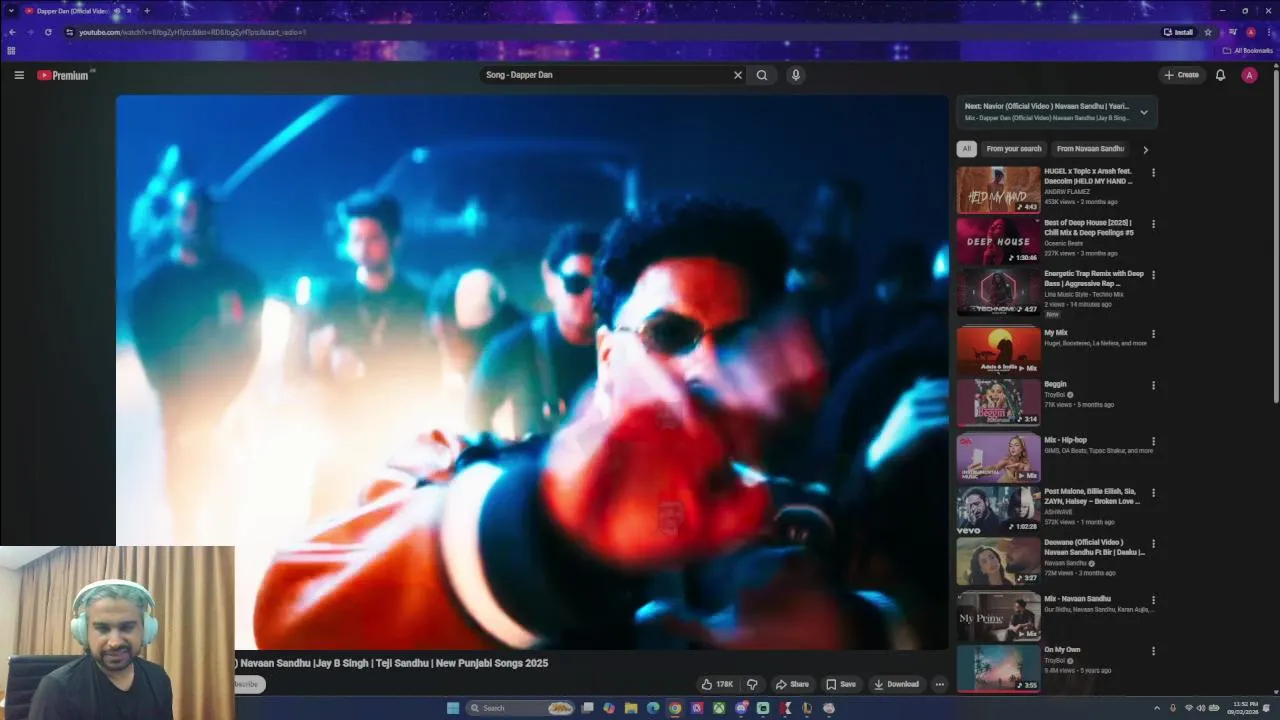This screenshot has width=1280, height=720.
Task: Open Mix - Navaan Sandhu playlist
Action: tap(1077, 599)
